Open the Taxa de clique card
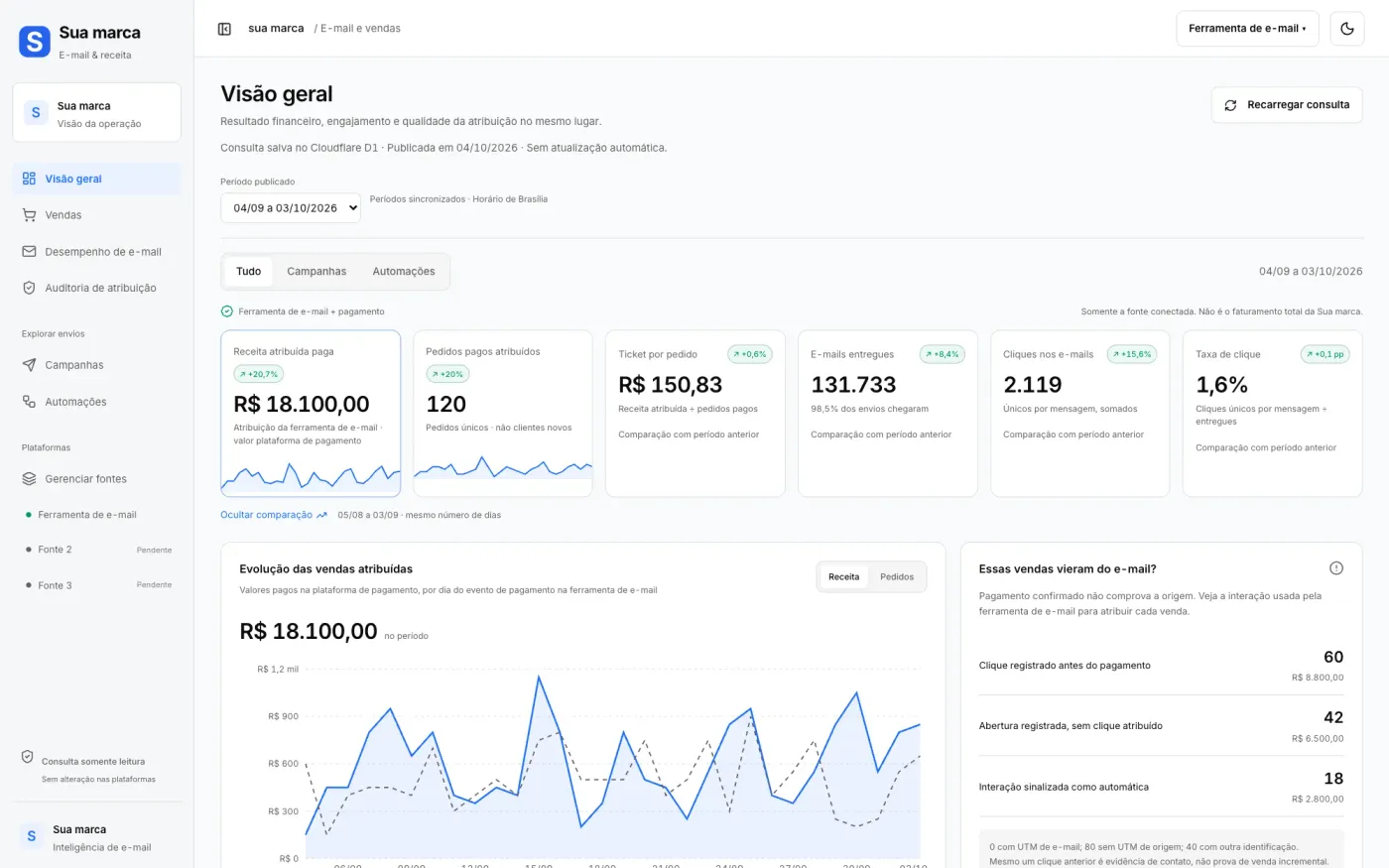 (1273, 414)
